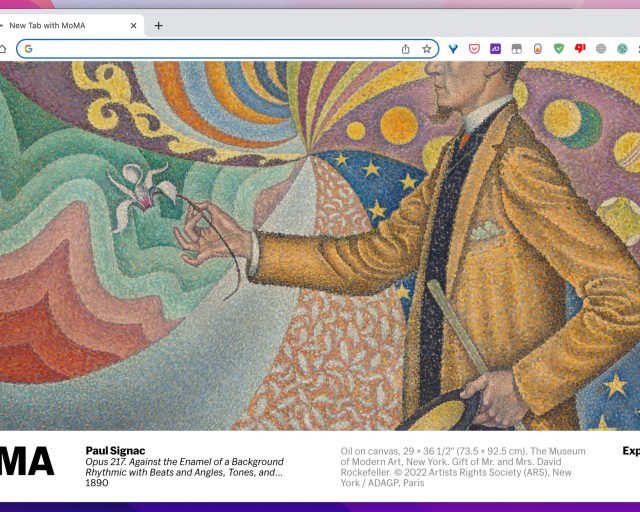Open the green shield AdGuard extension
640x512 pixels.
pos(559,49)
